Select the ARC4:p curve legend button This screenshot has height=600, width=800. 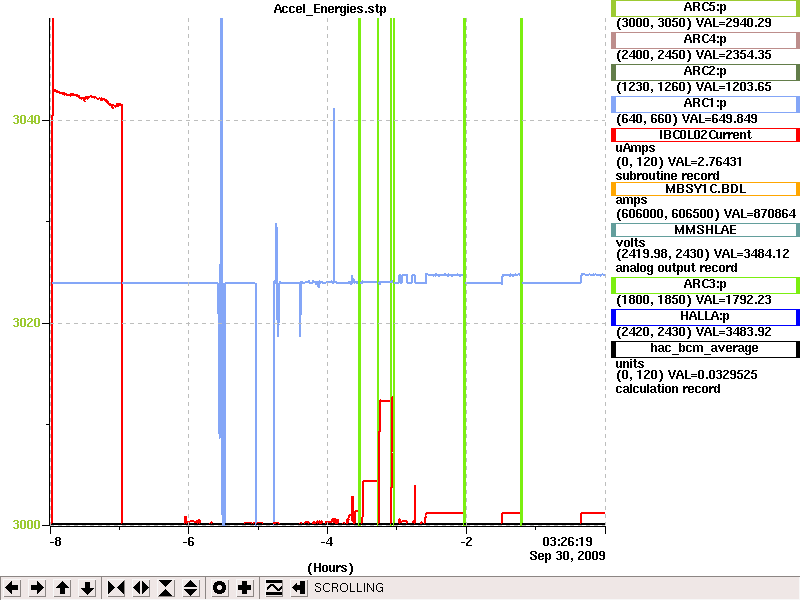click(x=705, y=39)
